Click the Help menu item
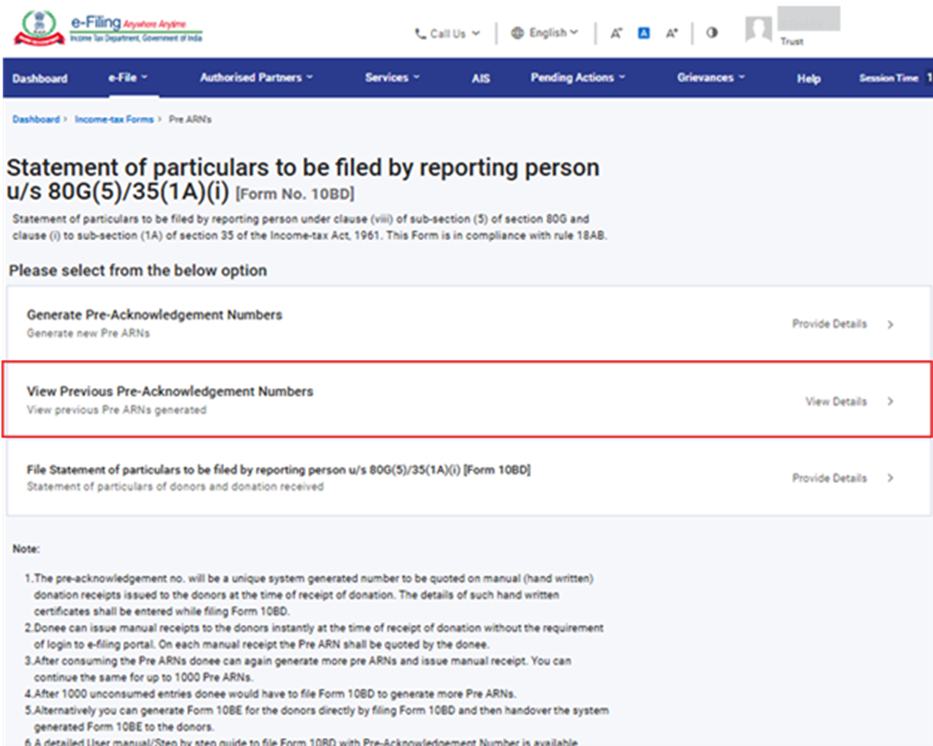This screenshot has height=746, width=933. 808,79
